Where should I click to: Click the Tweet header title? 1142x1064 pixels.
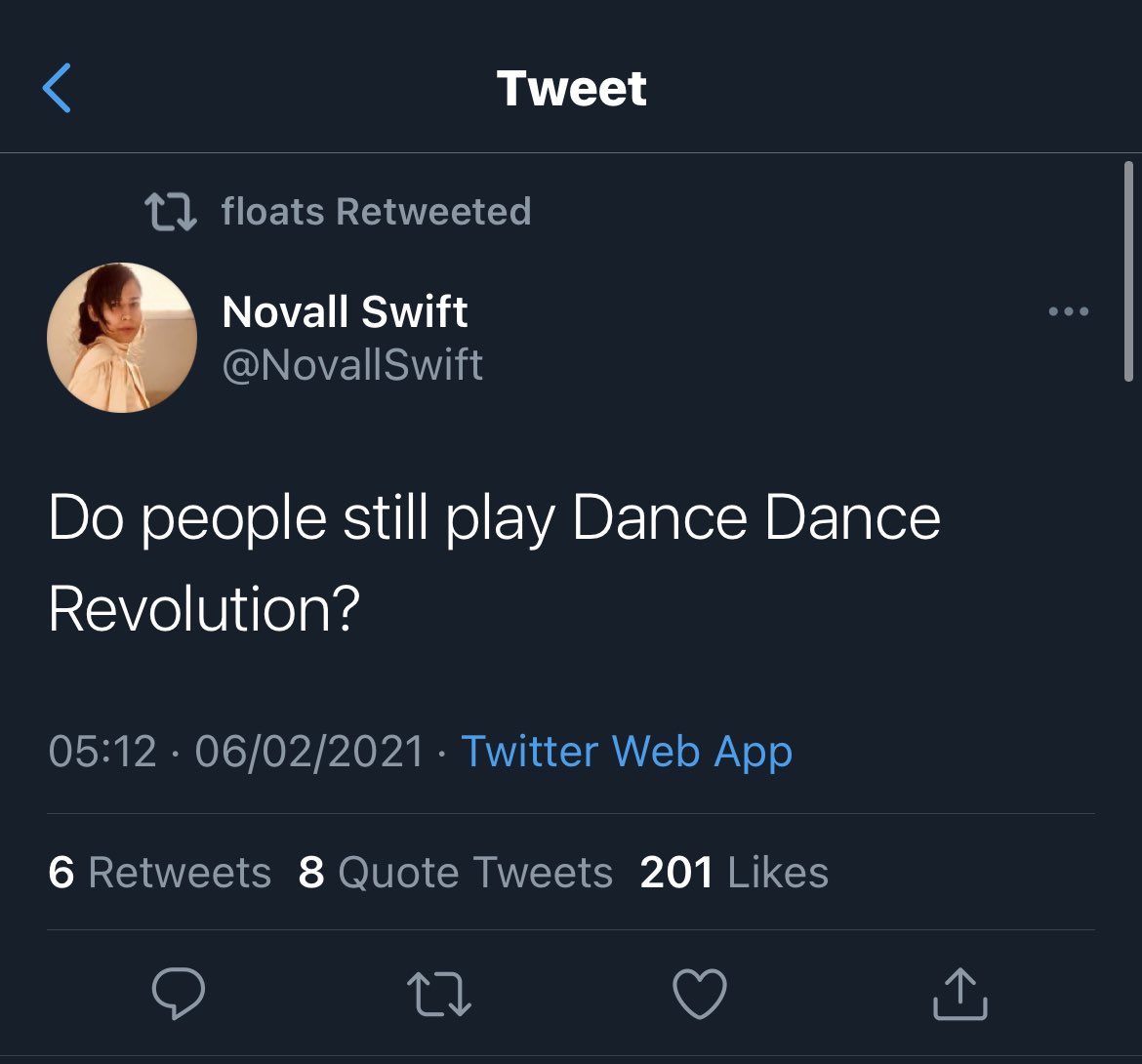tap(571, 88)
